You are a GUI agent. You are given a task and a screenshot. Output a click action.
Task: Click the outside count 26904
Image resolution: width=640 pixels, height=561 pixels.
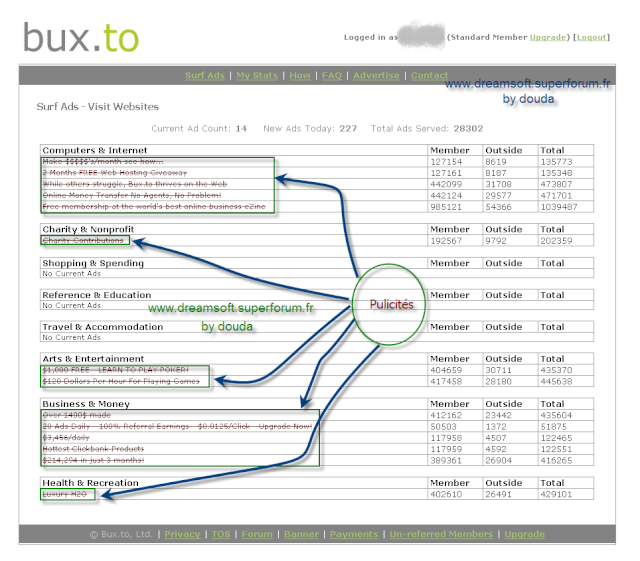pos(498,461)
